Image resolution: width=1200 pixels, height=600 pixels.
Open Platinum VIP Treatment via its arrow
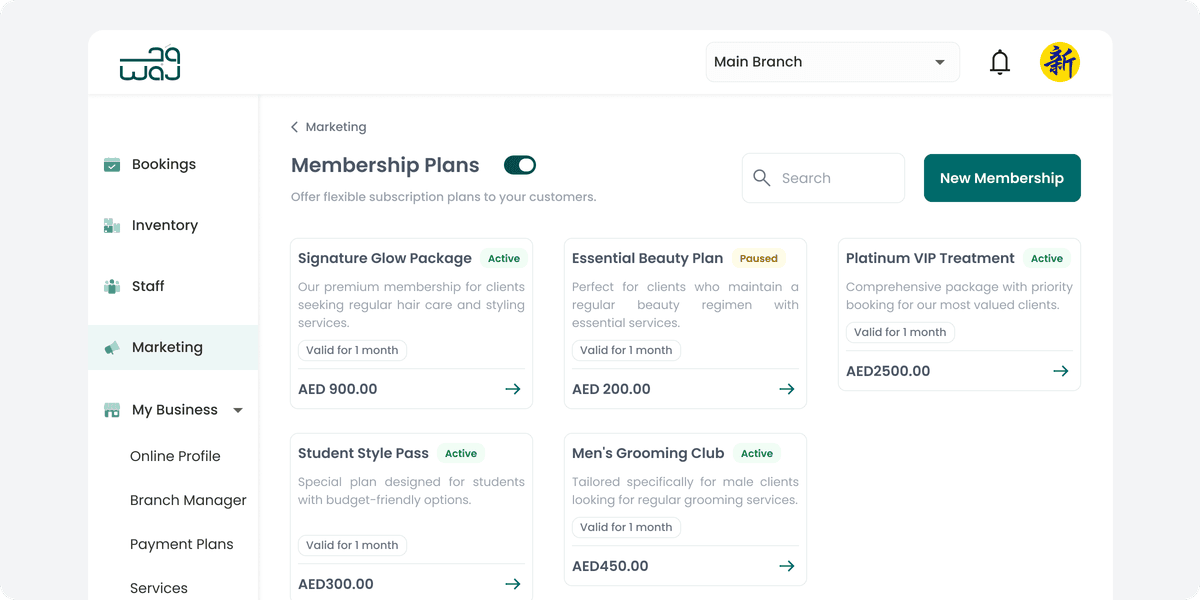click(x=1061, y=371)
